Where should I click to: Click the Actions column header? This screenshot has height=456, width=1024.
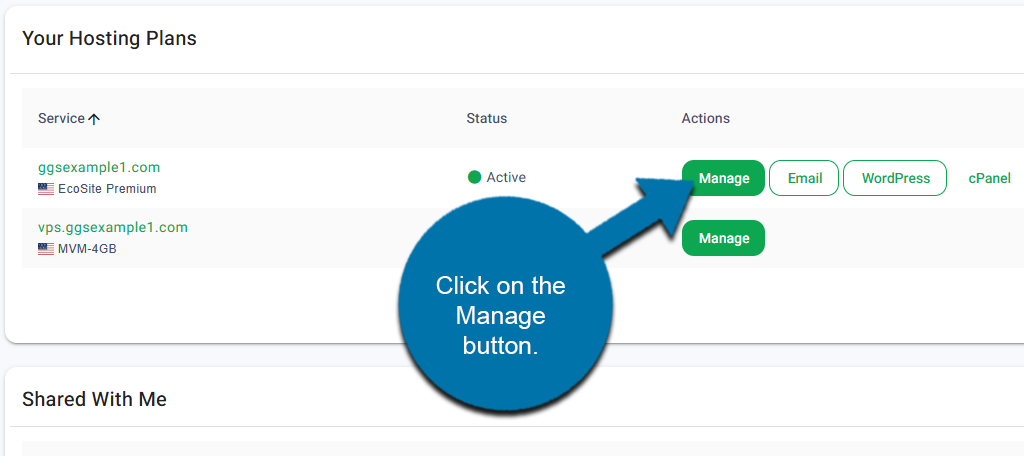pyautogui.click(x=705, y=118)
